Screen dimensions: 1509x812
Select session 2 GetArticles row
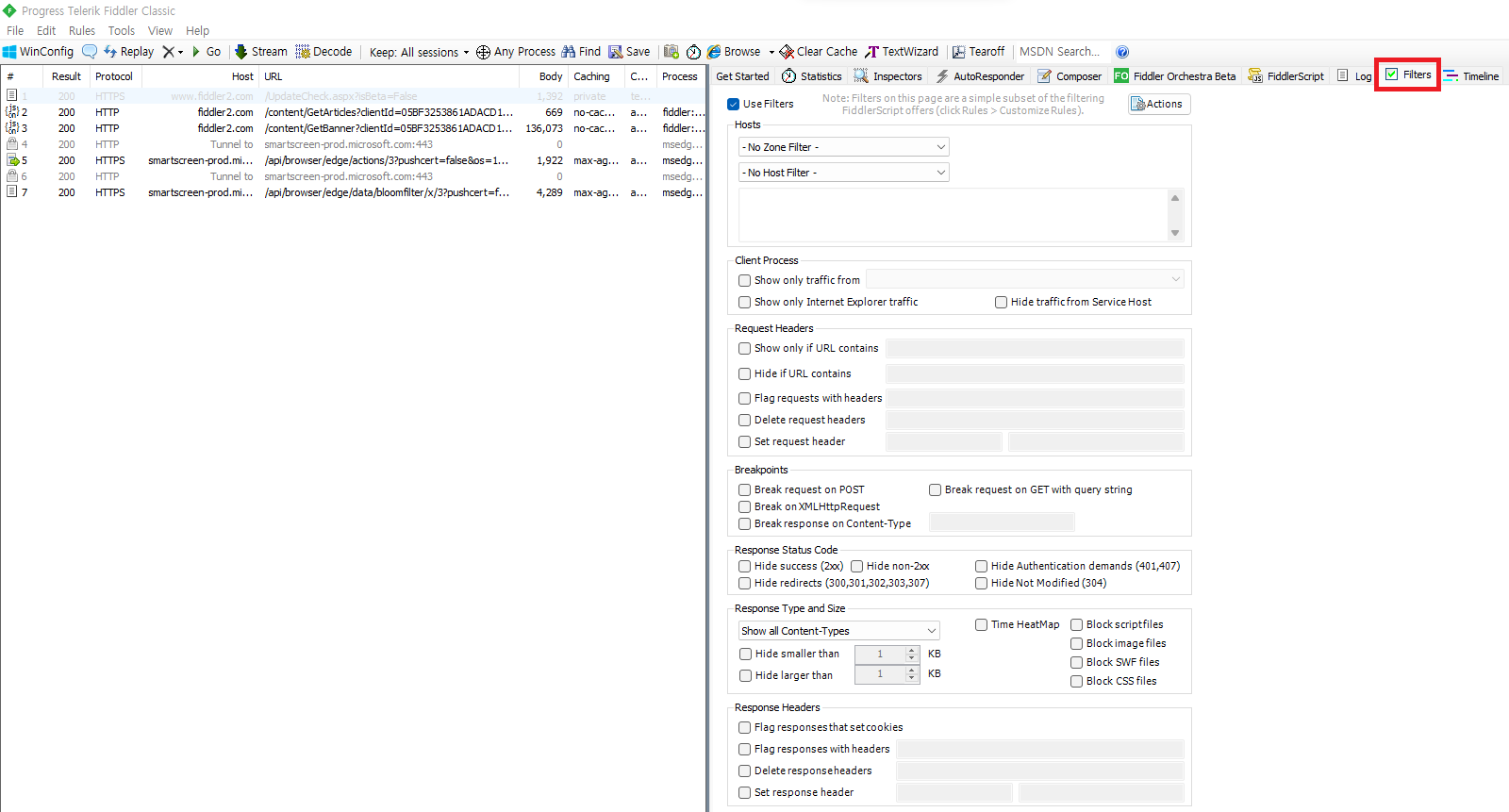[354, 112]
